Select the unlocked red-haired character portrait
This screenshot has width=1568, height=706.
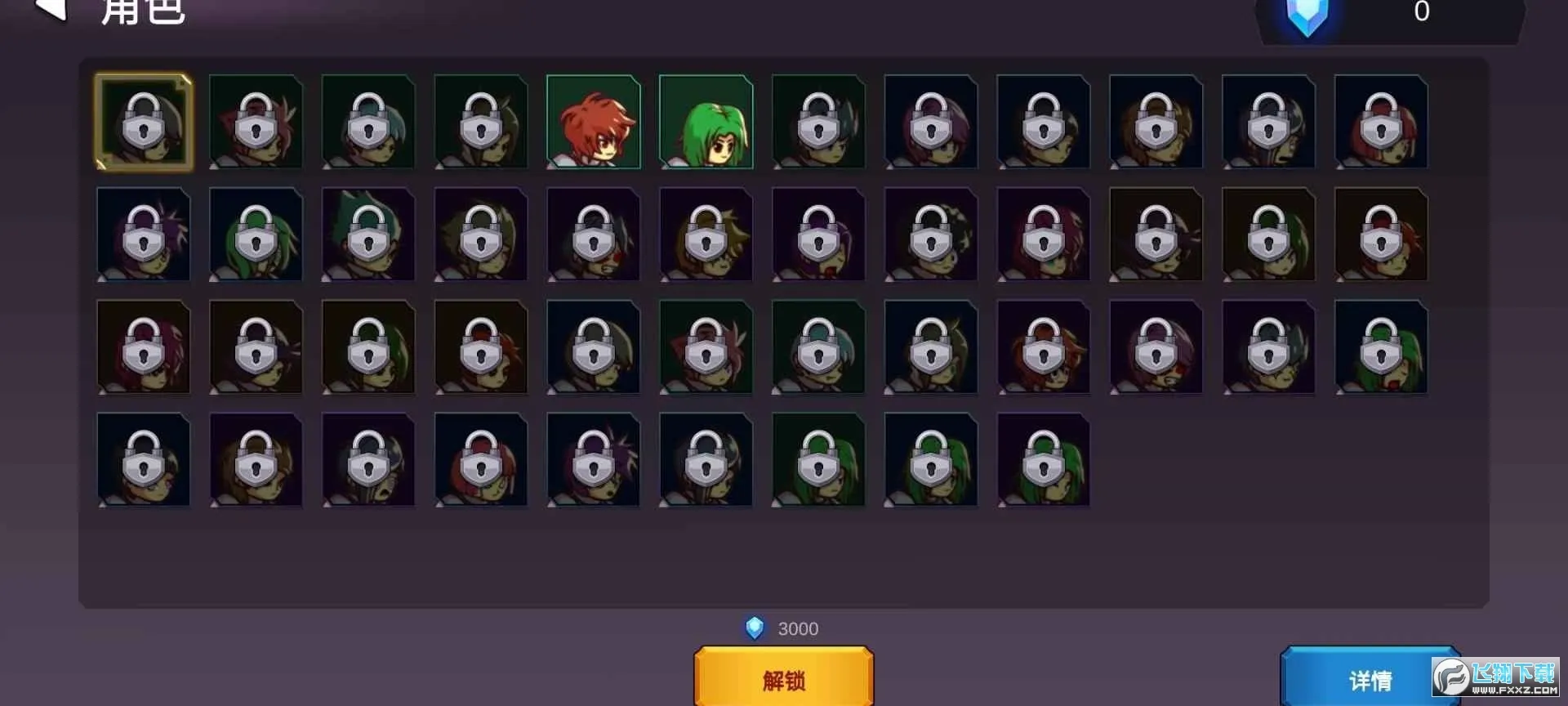point(594,122)
